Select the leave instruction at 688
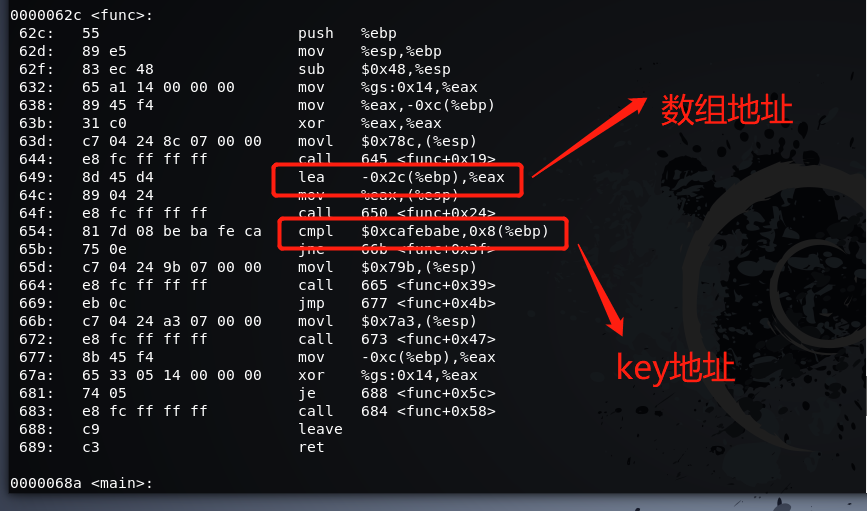867x511 pixels. coord(320,429)
